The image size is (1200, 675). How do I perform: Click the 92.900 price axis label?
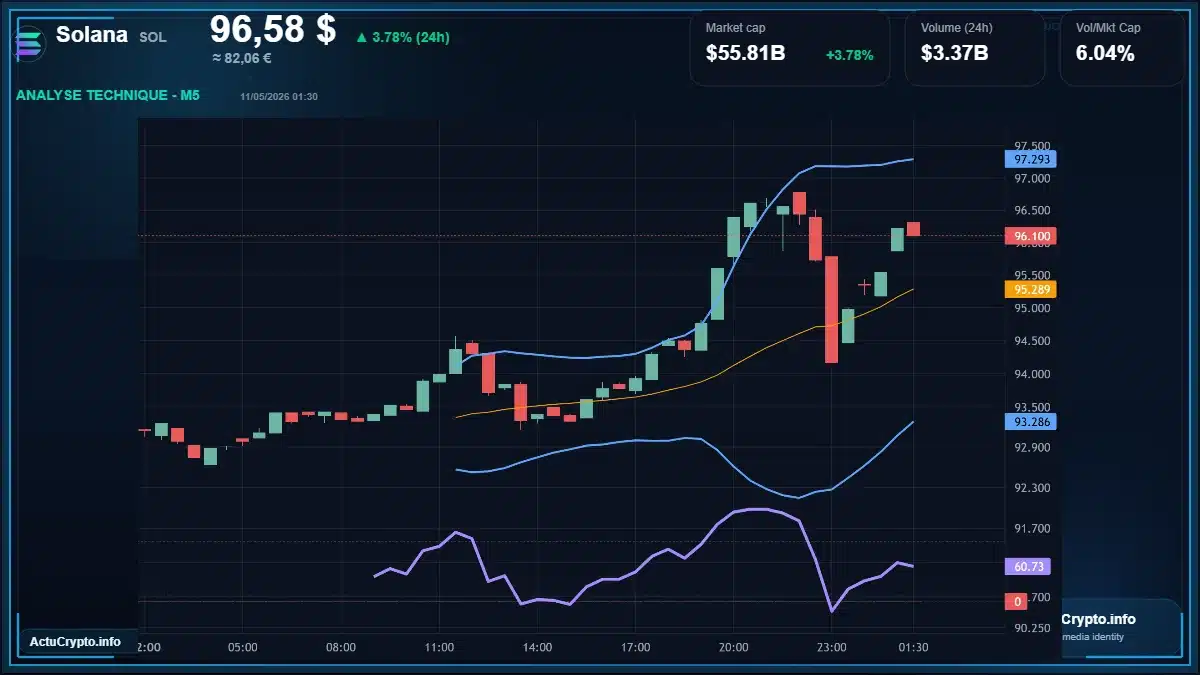pyautogui.click(x=1032, y=447)
